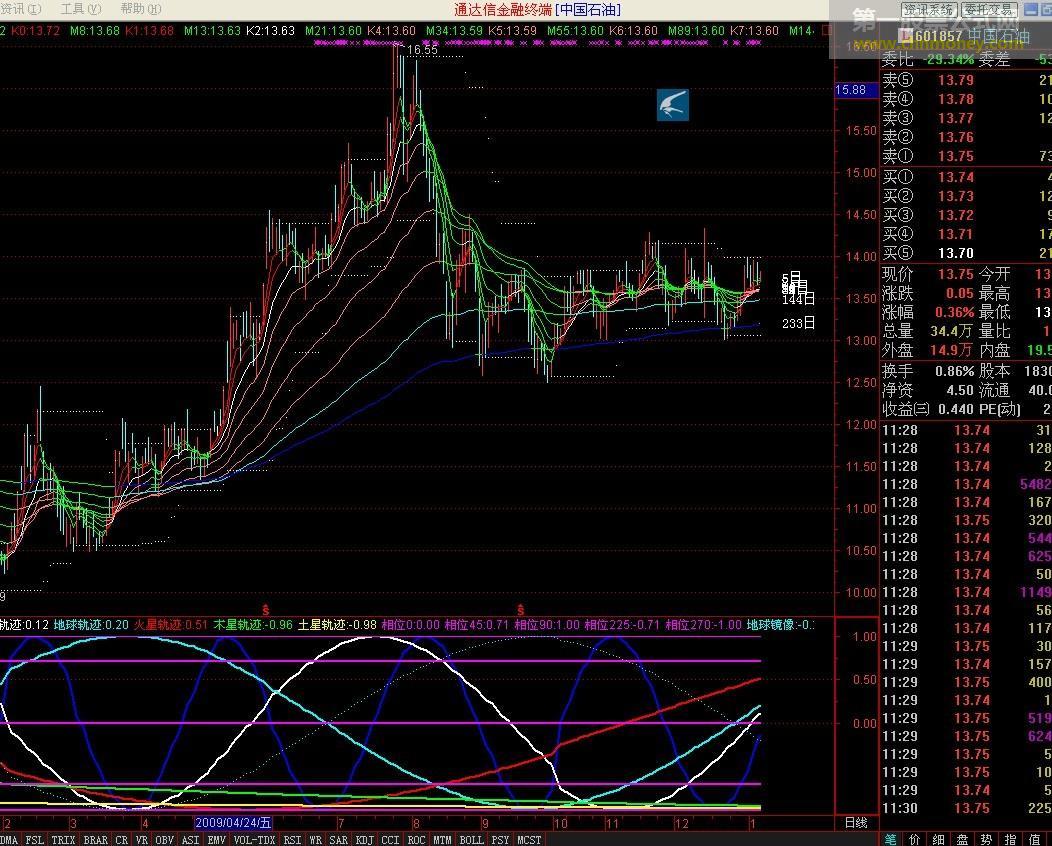Switch indicator to DMA tab

coord(9,840)
